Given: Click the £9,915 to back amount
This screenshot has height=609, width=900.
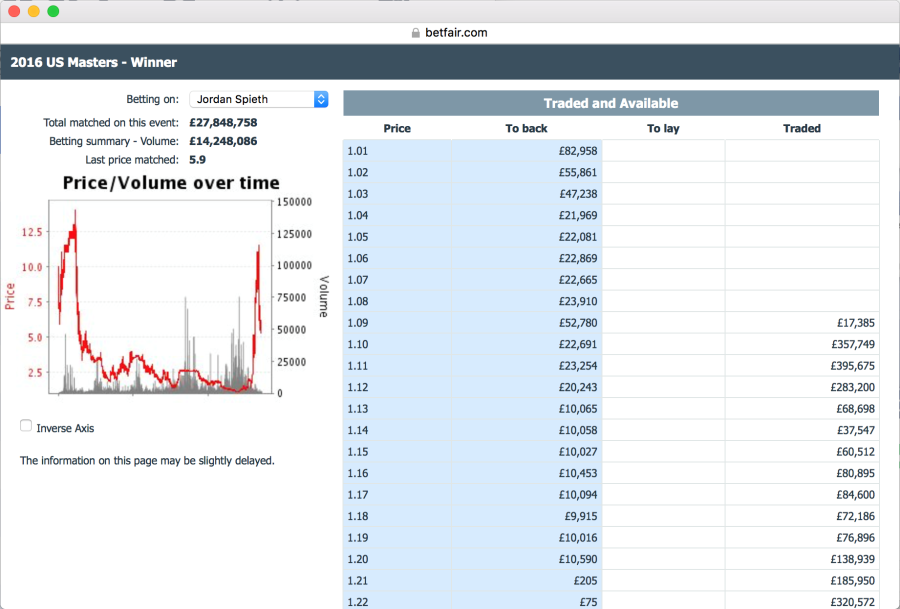Looking at the screenshot, I should click(x=581, y=516).
